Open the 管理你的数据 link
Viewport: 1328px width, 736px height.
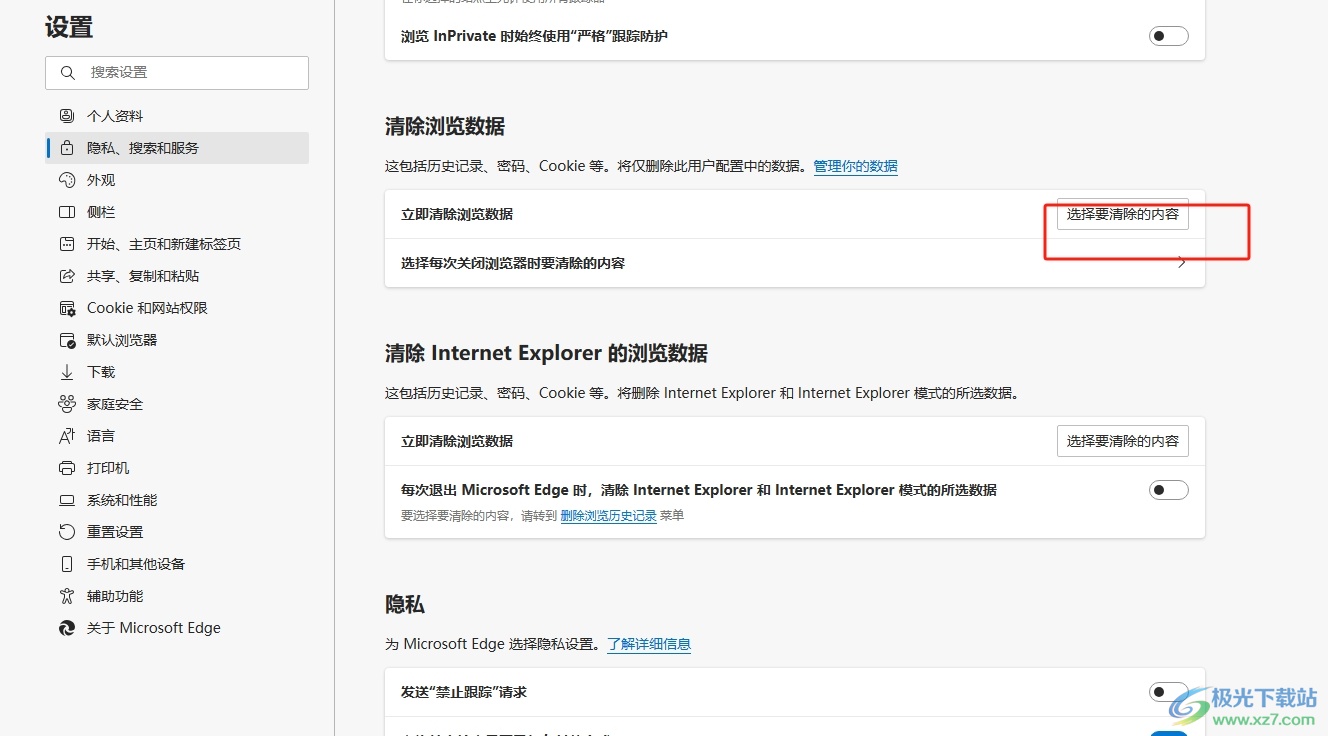(855, 166)
